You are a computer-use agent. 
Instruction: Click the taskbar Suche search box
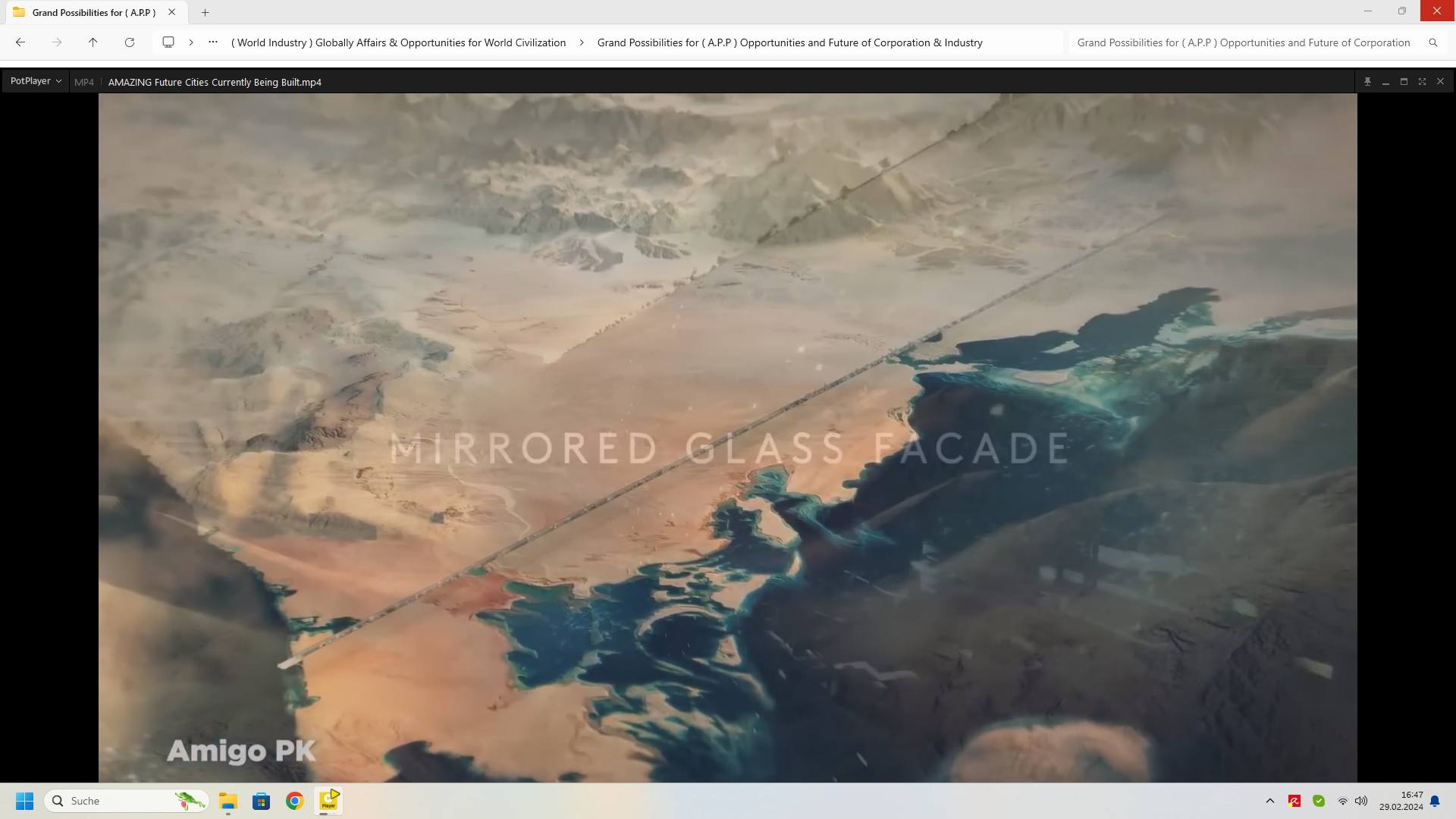pyautogui.click(x=127, y=801)
